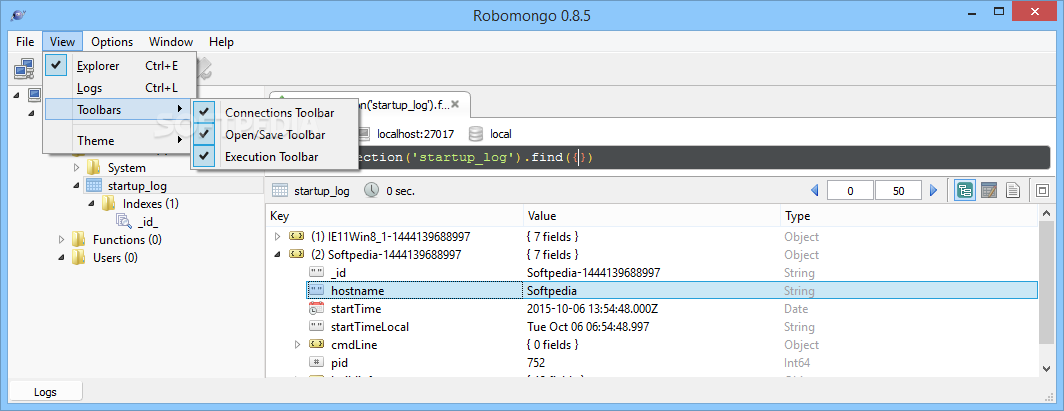Click the object icon beside cmdLine
Viewport: 1064px width, 411px height.
pos(316,345)
